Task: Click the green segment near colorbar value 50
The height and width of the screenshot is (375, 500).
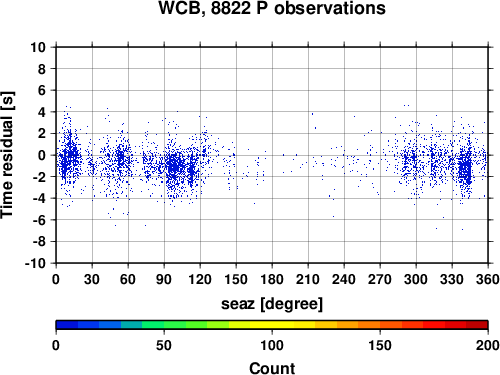Action: (x=164, y=324)
